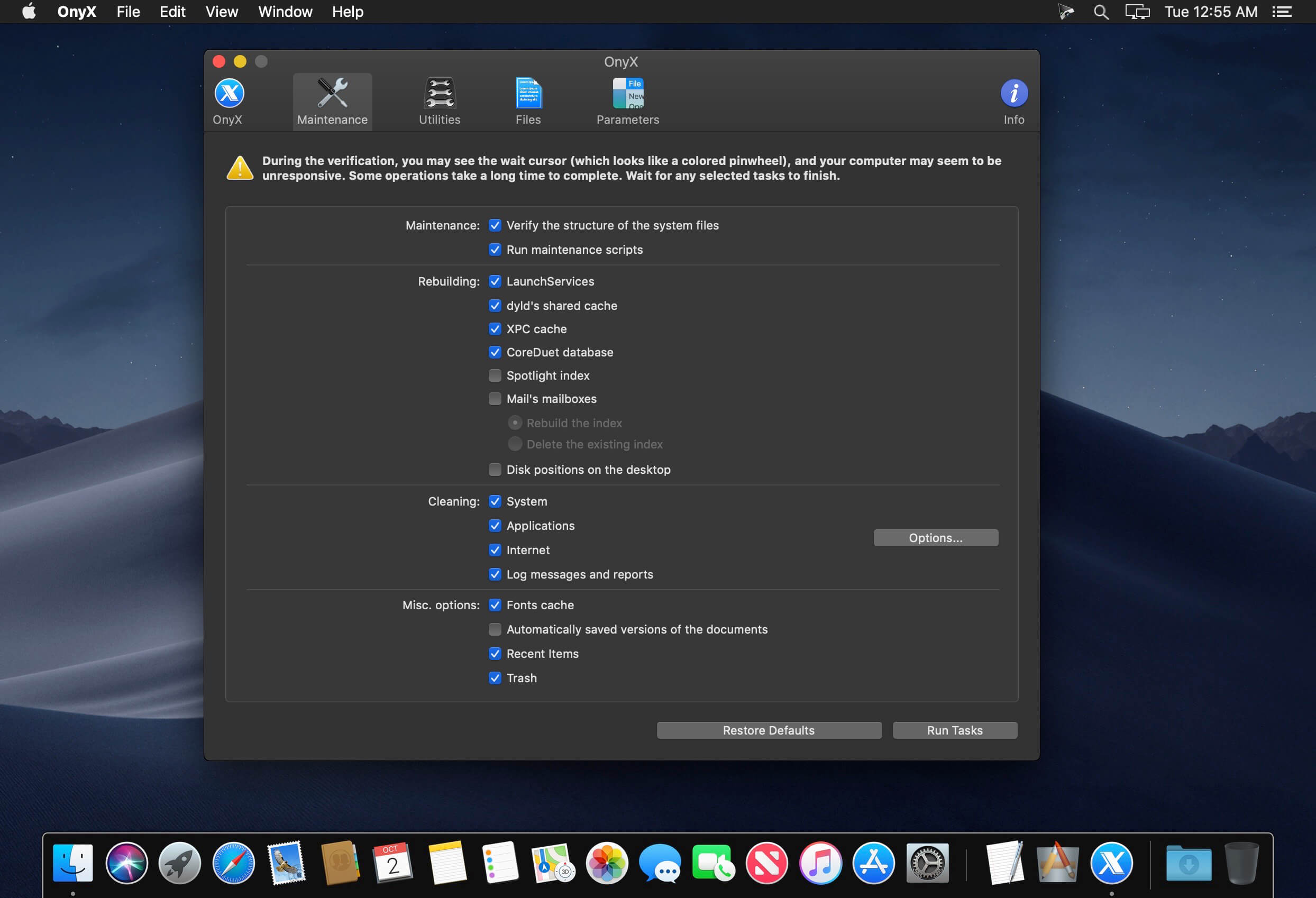Select Restore Defaults button
Screen dimensions: 1316x898
point(769,729)
